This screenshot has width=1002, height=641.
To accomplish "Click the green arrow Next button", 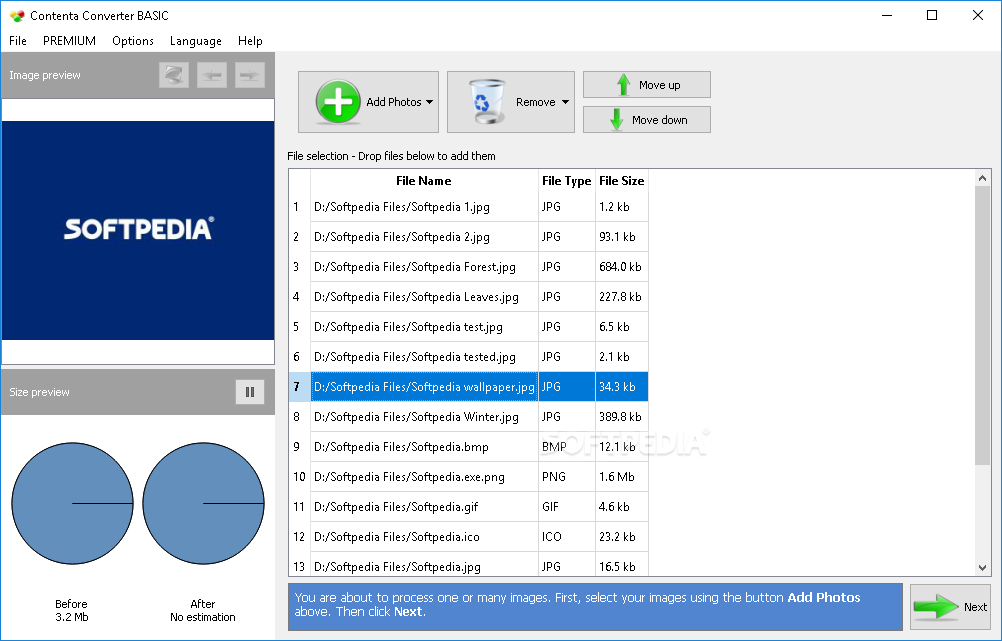I will tap(950, 606).
